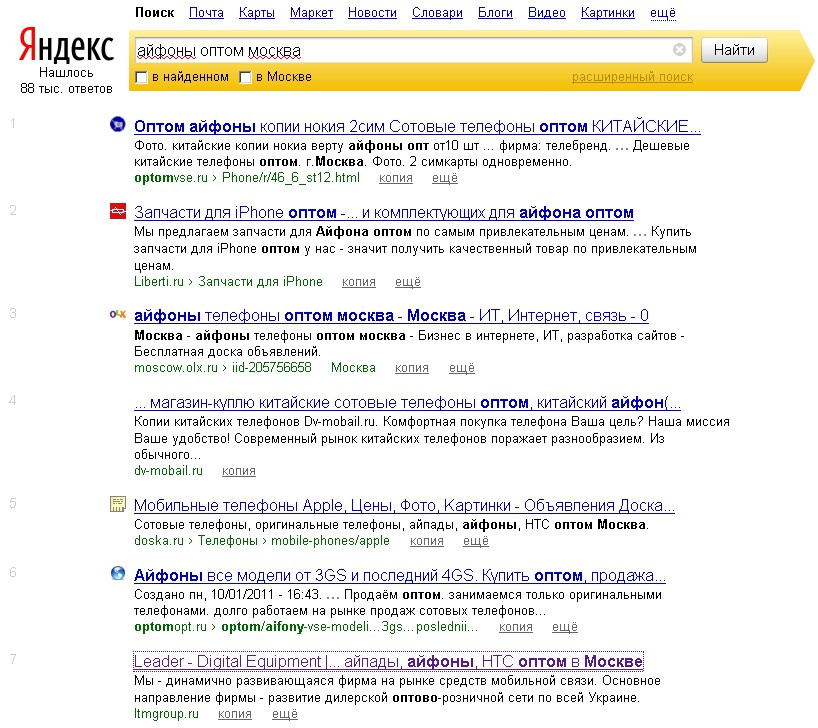Open result 'Leader - Digital Equipment'
Viewport: 818px width, 728px height.
point(388,662)
